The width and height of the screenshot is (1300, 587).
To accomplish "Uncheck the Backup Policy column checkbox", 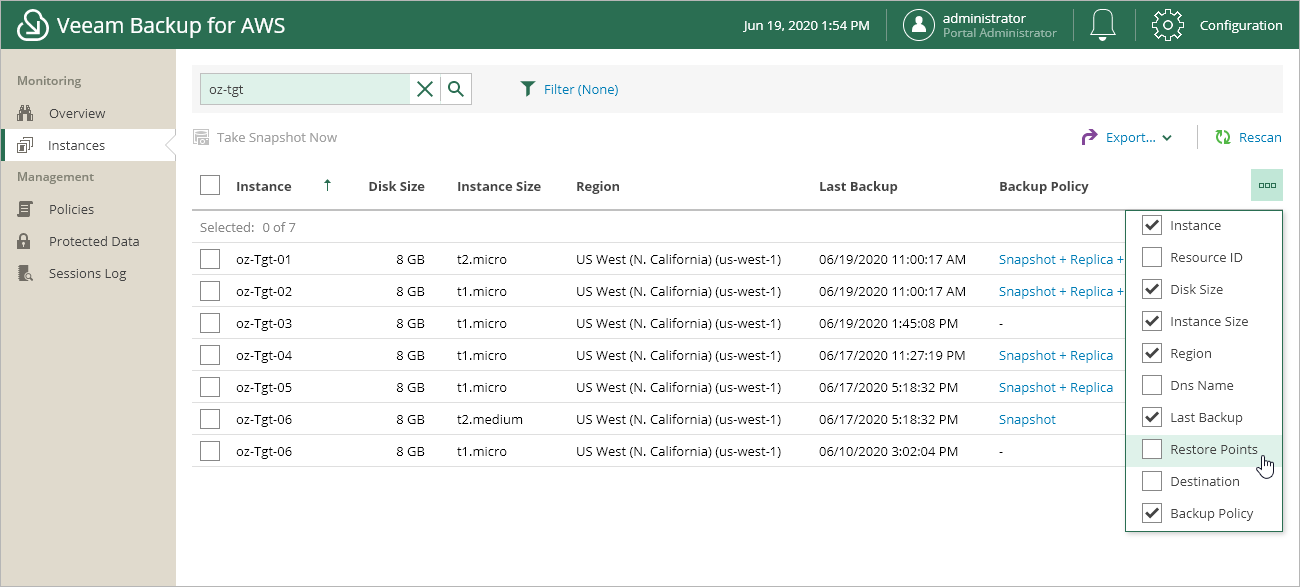I will click(1152, 513).
